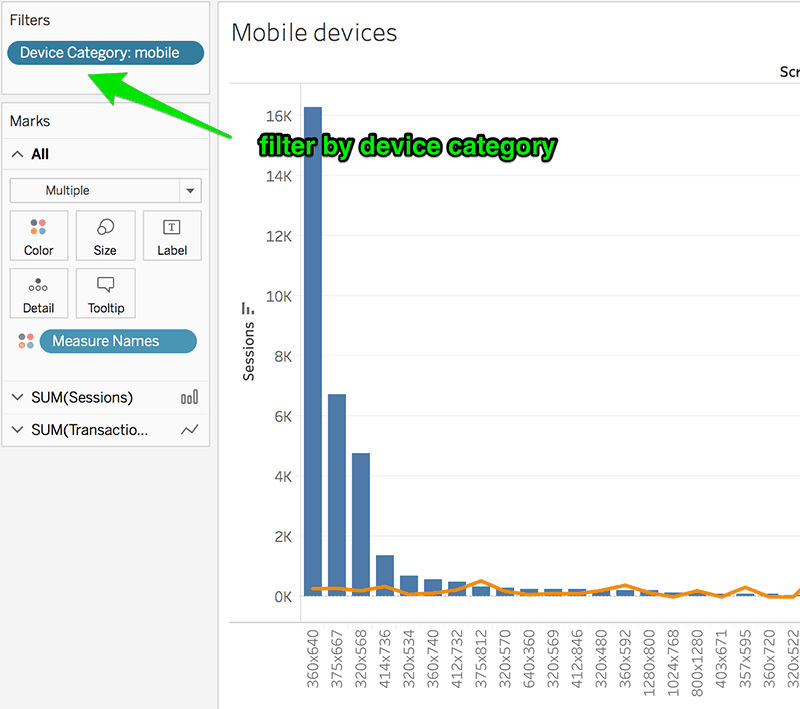The image size is (800, 709).
Task: Select the Measure Names pill
Action: click(x=118, y=341)
